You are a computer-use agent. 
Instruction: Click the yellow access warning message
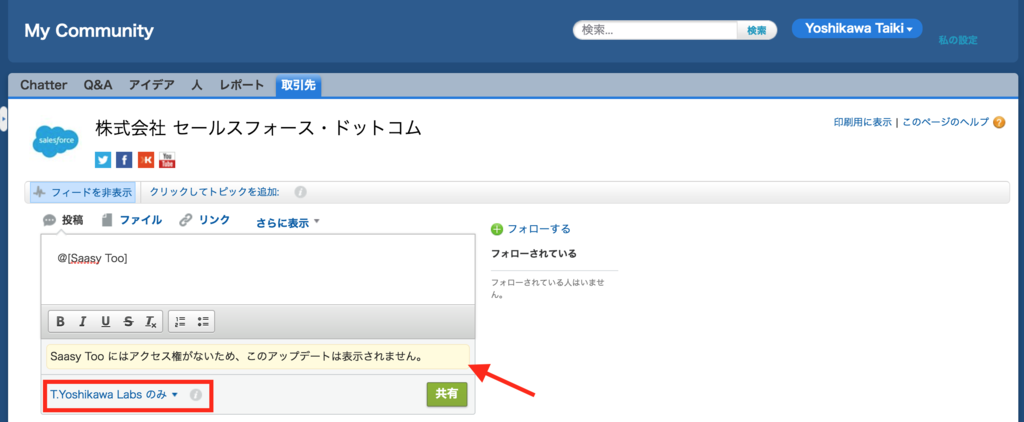pyautogui.click(x=258, y=357)
